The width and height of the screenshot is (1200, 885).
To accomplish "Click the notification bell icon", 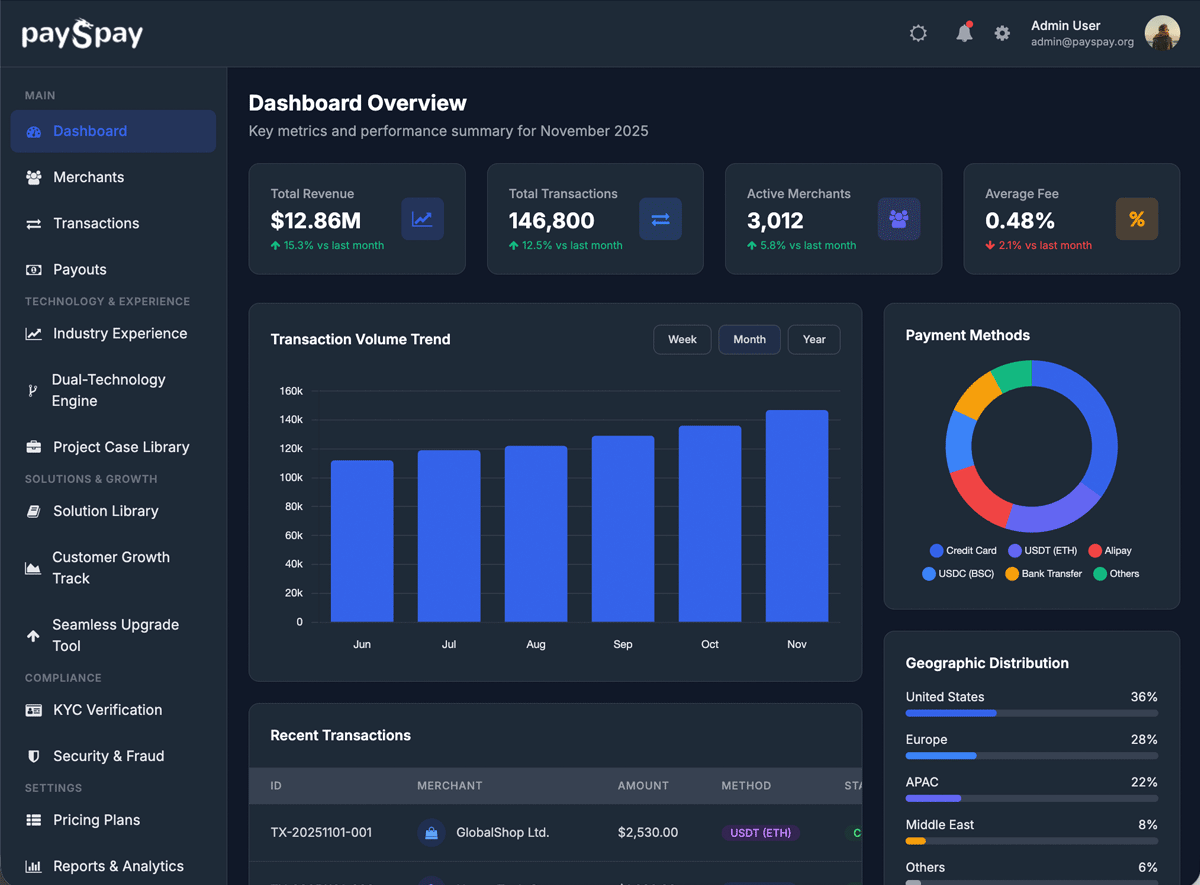I will tap(964, 33).
